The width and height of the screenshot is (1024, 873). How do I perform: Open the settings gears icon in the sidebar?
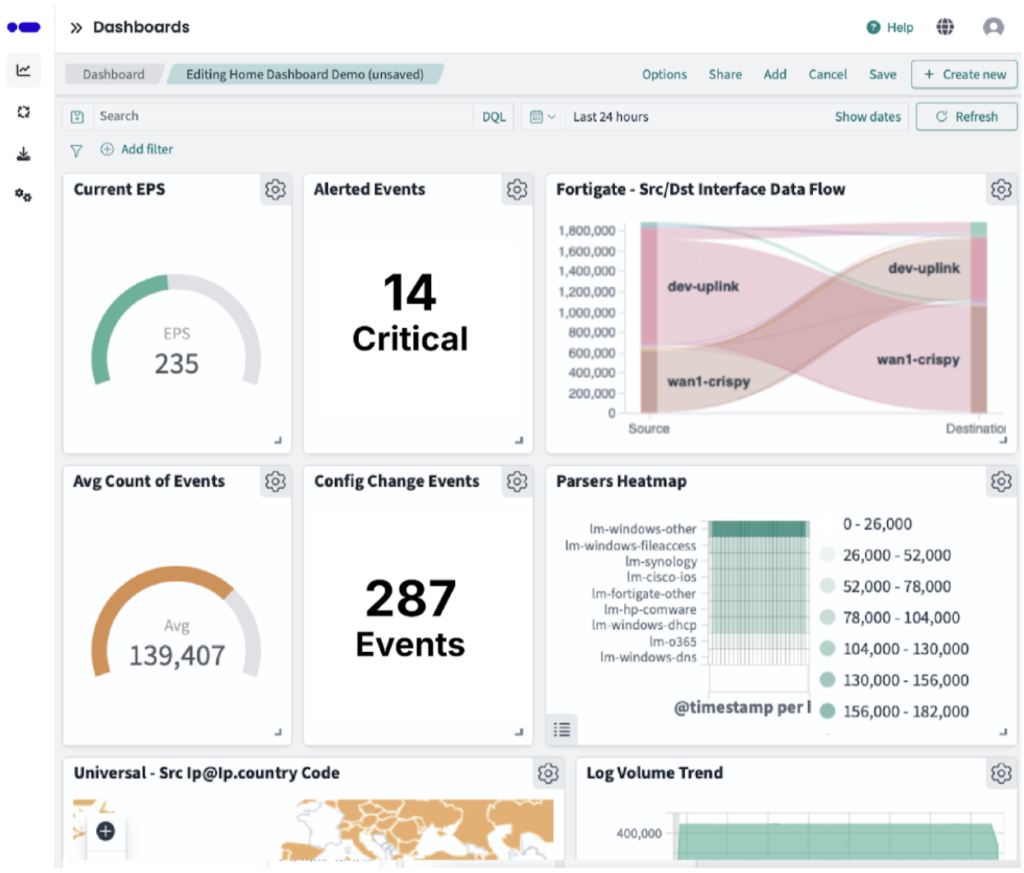(x=23, y=196)
